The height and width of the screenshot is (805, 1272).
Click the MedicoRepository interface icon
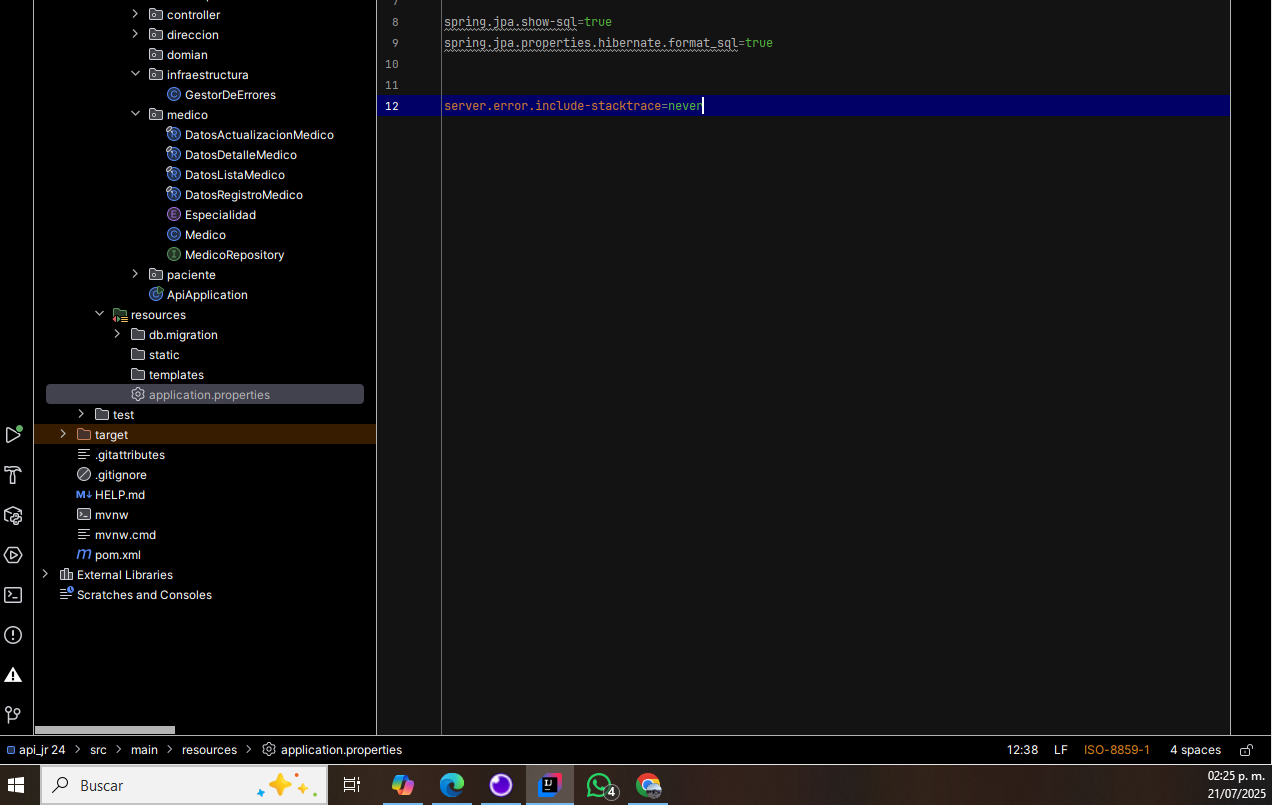pyautogui.click(x=174, y=255)
